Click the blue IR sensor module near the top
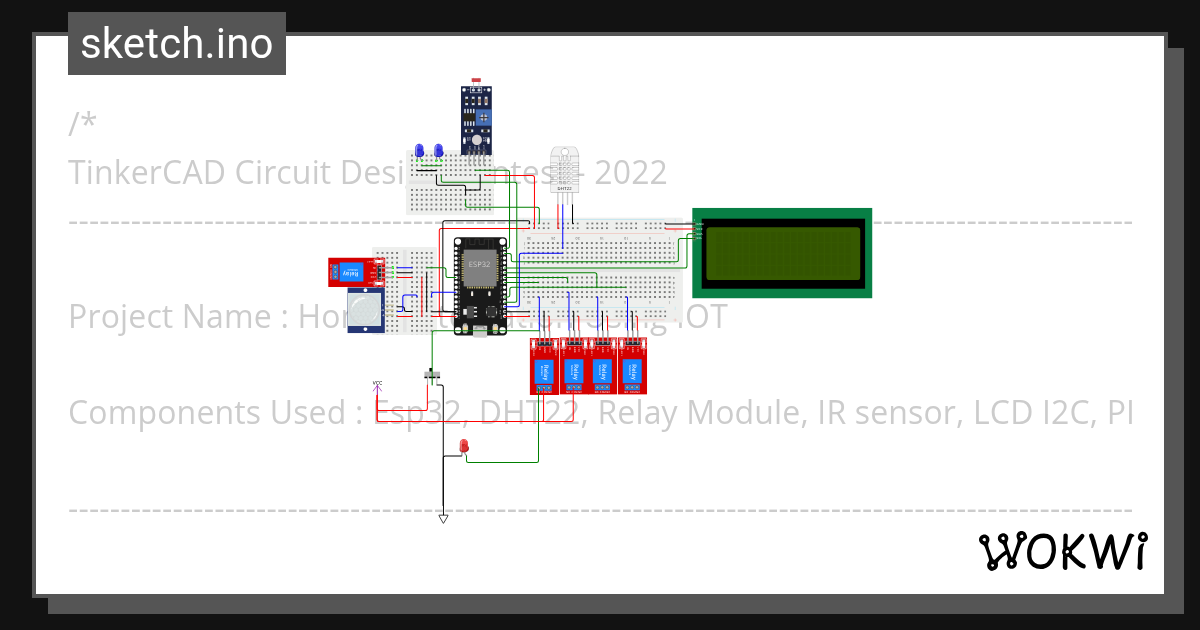 [x=476, y=120]
